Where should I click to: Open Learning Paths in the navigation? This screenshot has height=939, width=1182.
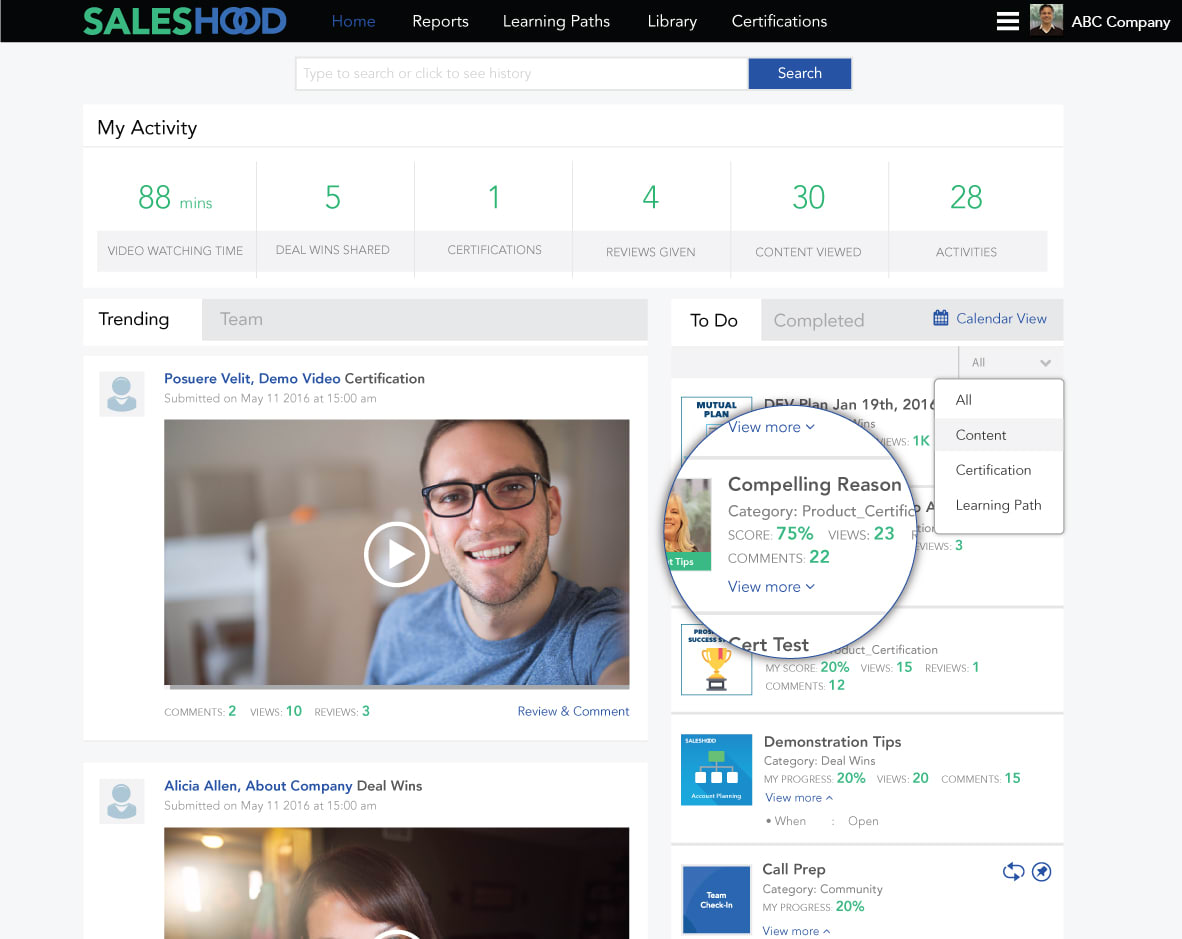coord(556,21)
